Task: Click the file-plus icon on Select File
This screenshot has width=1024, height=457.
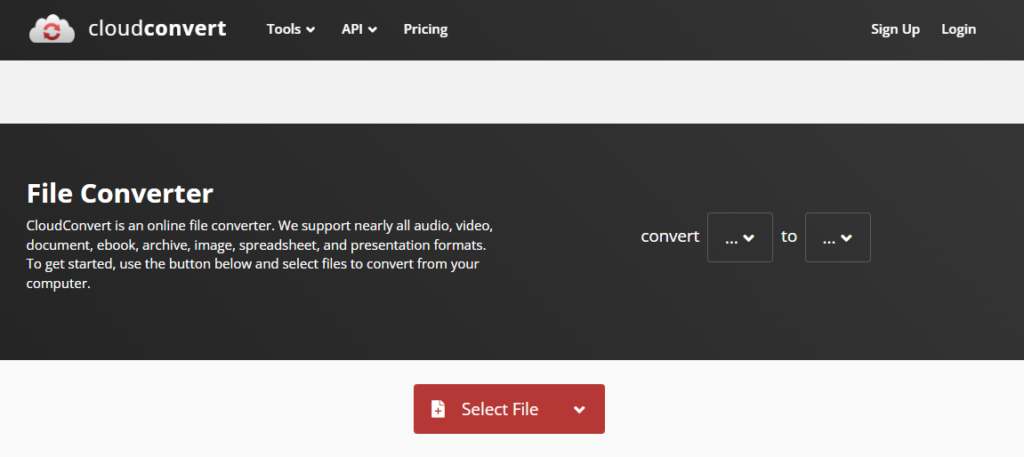Action: pyautogui.click(x=438, y=409)
